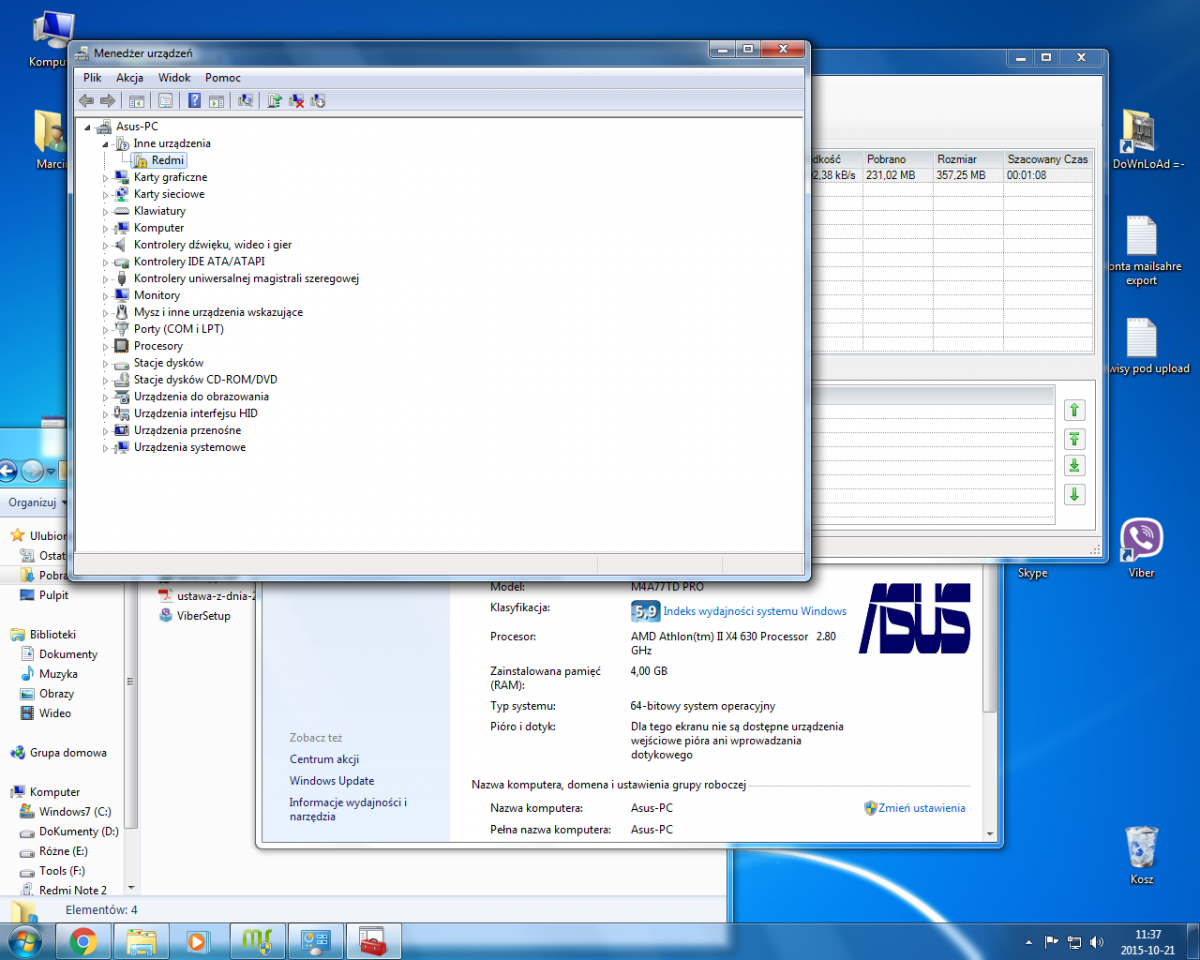Open the Widok menu
1200x960 pixels.
tap(174, 77)
